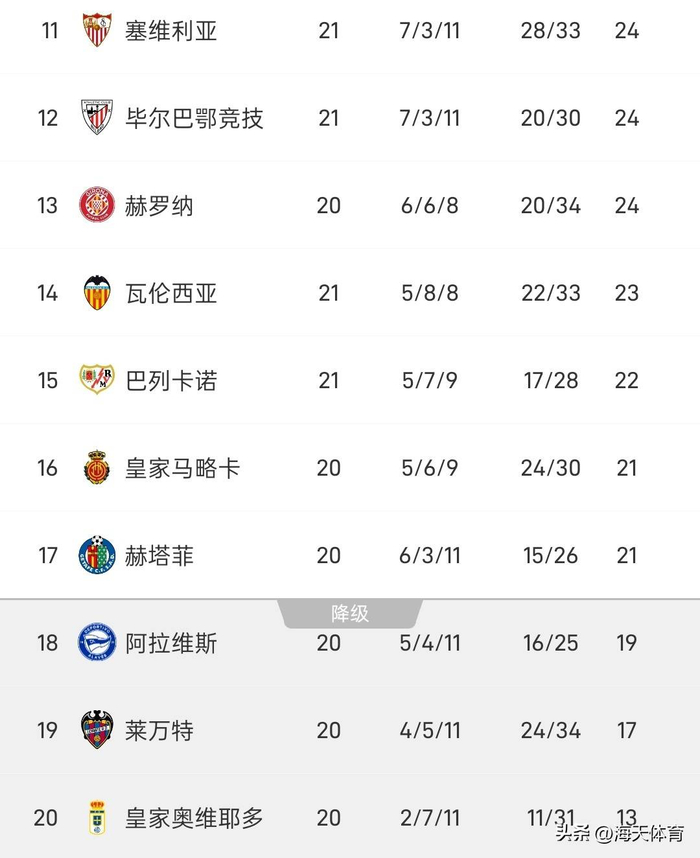Click the 降级 relegation zone label
The image size is (700, 858).
point(350,613)
